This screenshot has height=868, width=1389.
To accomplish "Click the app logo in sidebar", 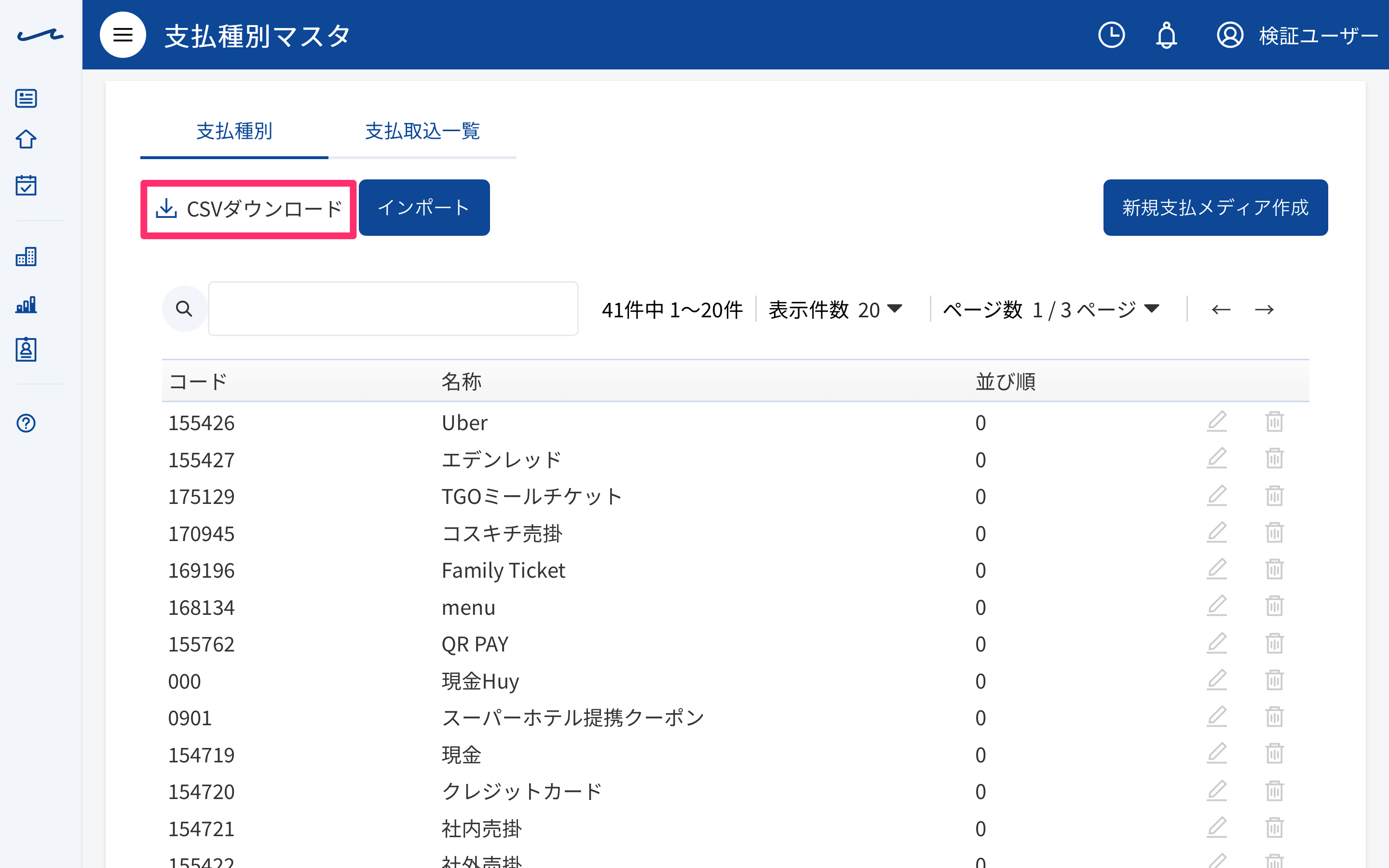I will click(40, 35).
